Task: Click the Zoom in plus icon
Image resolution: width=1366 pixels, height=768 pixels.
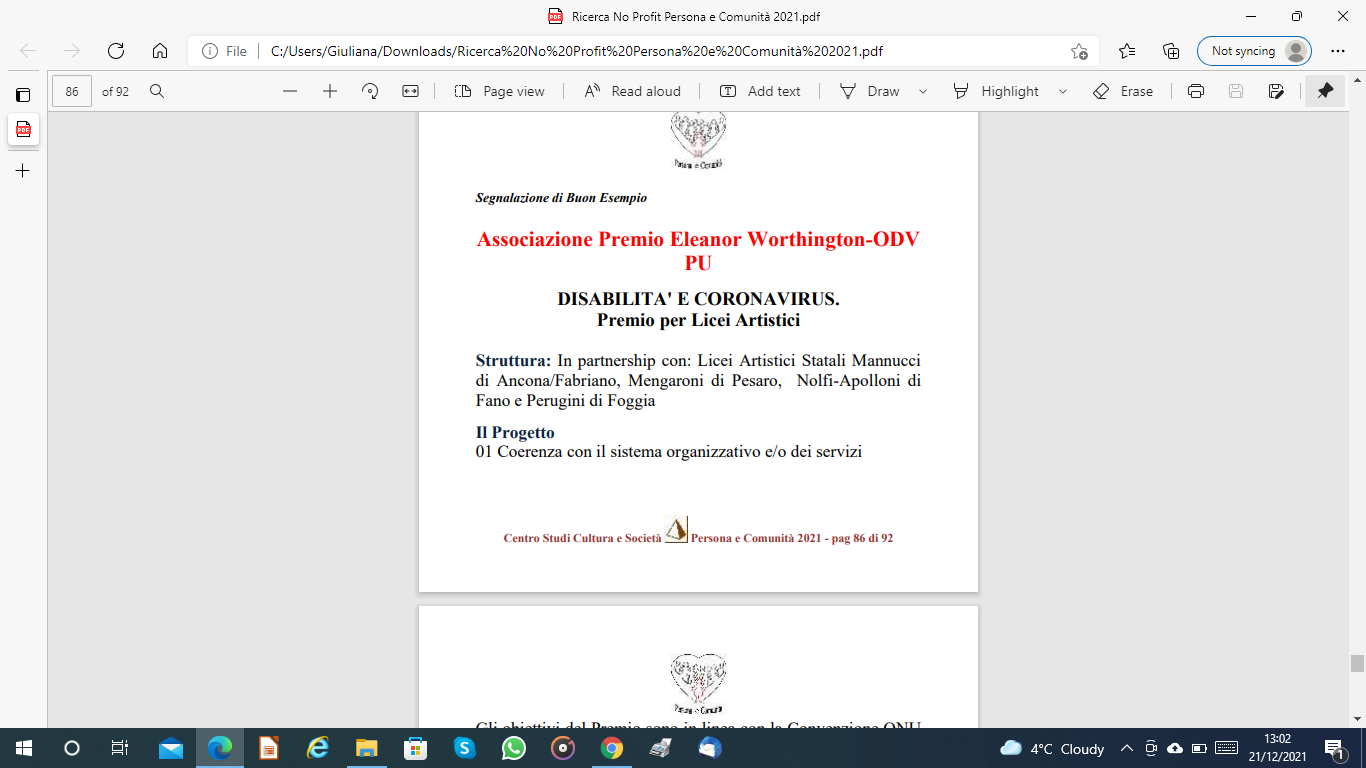Action: click(x=330, y=91)
